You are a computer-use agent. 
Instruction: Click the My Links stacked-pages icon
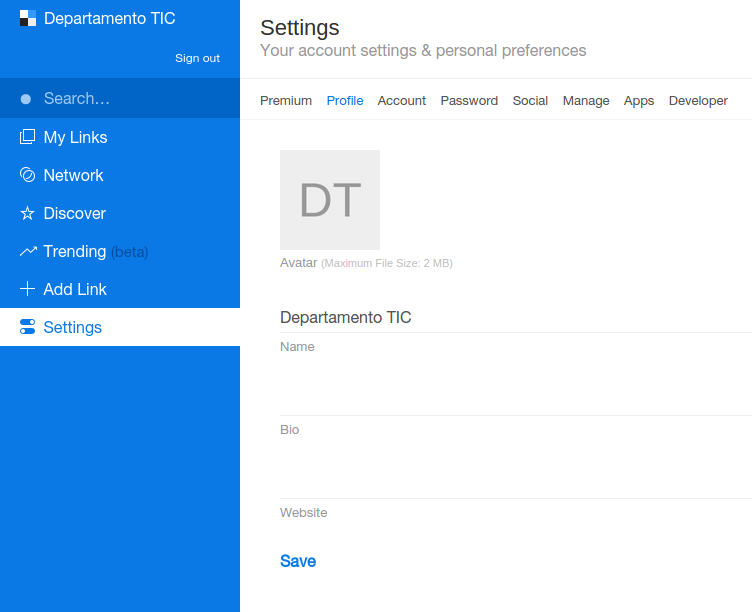pos(27,137)
